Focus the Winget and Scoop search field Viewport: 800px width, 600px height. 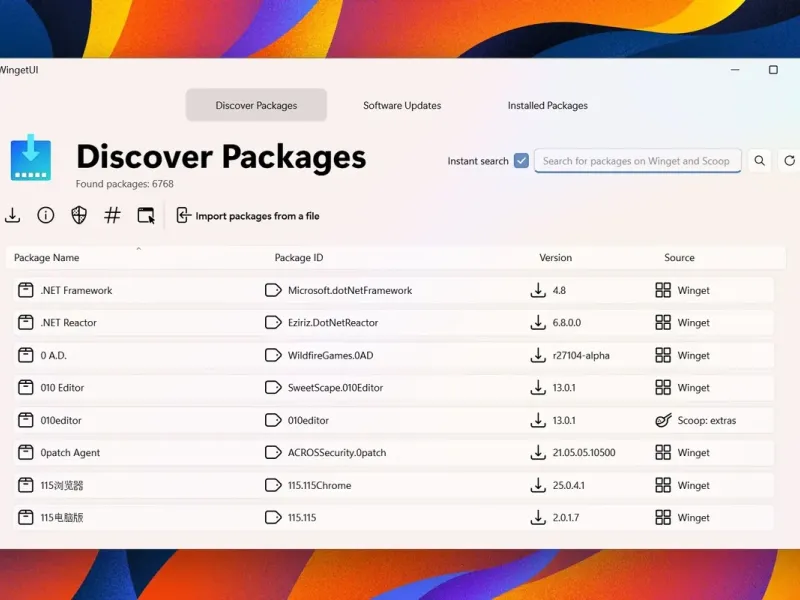point(637,161)
